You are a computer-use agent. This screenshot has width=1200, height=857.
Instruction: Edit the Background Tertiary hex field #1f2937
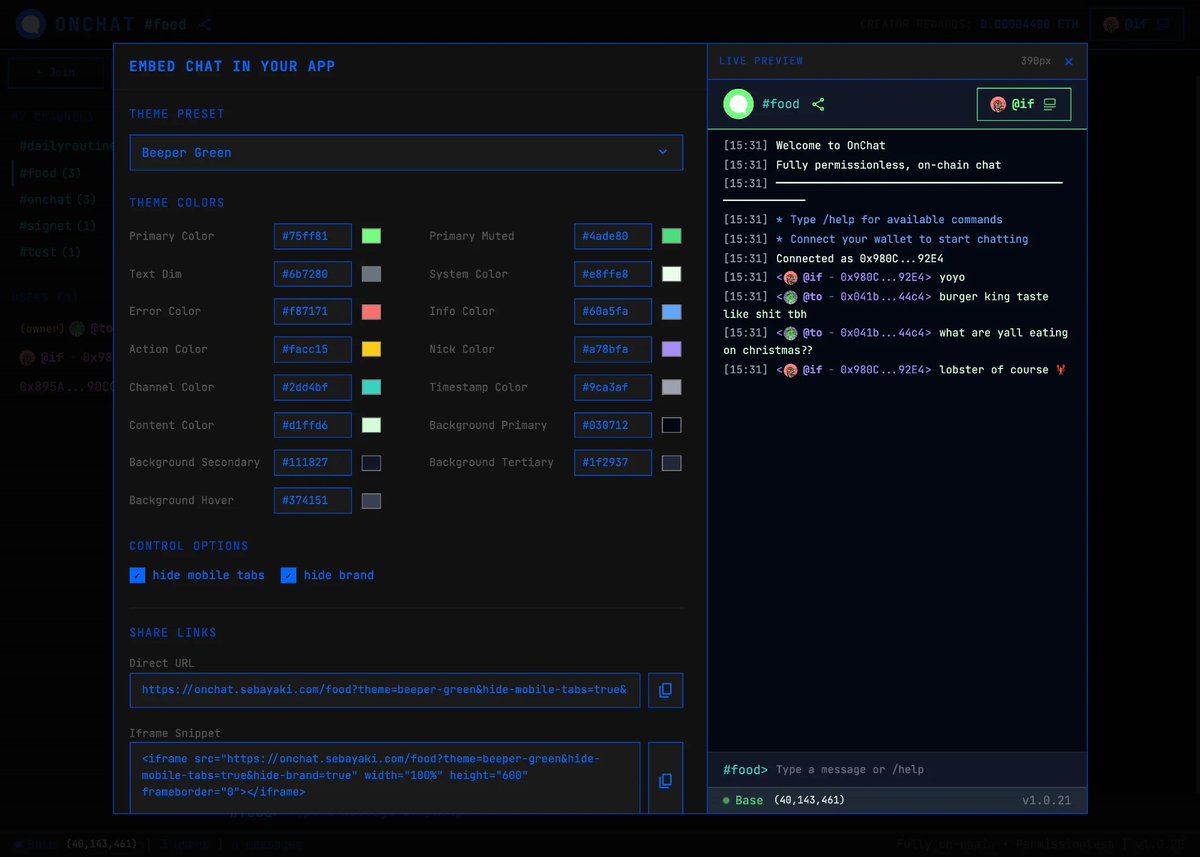coord(613,463)
